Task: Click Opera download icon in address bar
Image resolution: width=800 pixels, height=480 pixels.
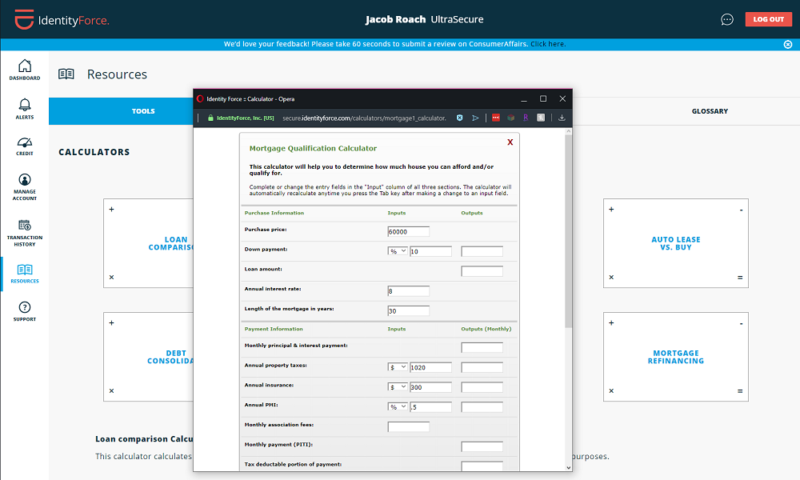Action: 562,118
